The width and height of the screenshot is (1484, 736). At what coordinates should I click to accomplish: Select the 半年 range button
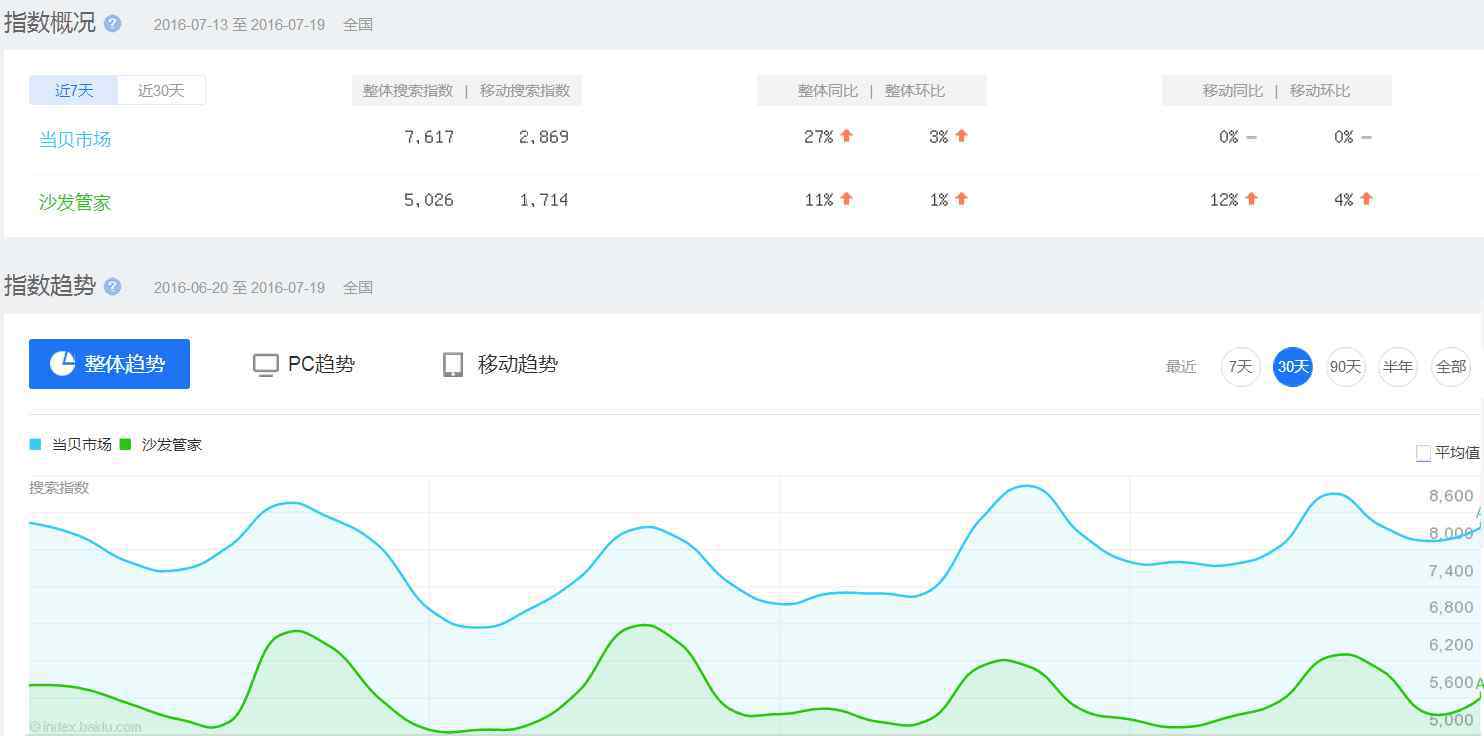[1397, 367]
